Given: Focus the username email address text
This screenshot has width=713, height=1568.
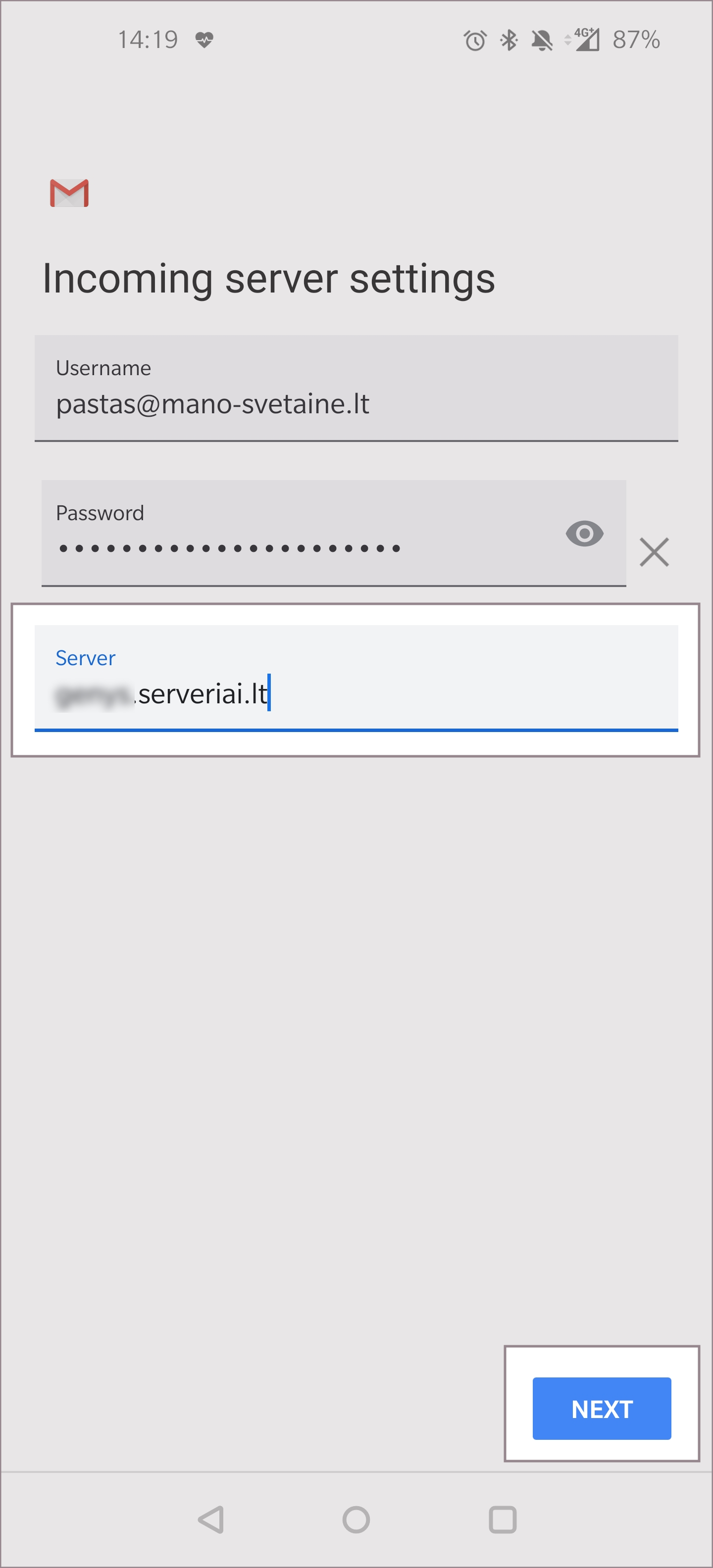Looking at the screenshot, I should tap(212, 404).
